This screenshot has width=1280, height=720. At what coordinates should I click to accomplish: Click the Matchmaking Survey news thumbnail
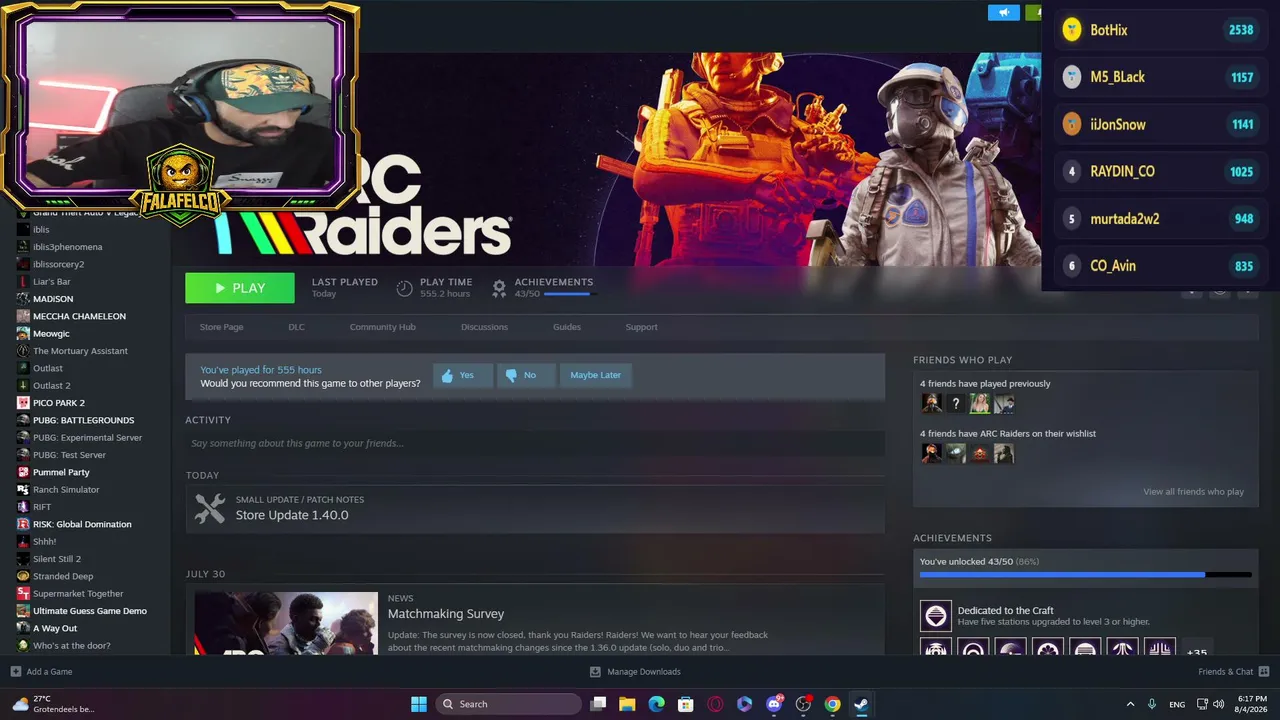[x=286, y=623]
